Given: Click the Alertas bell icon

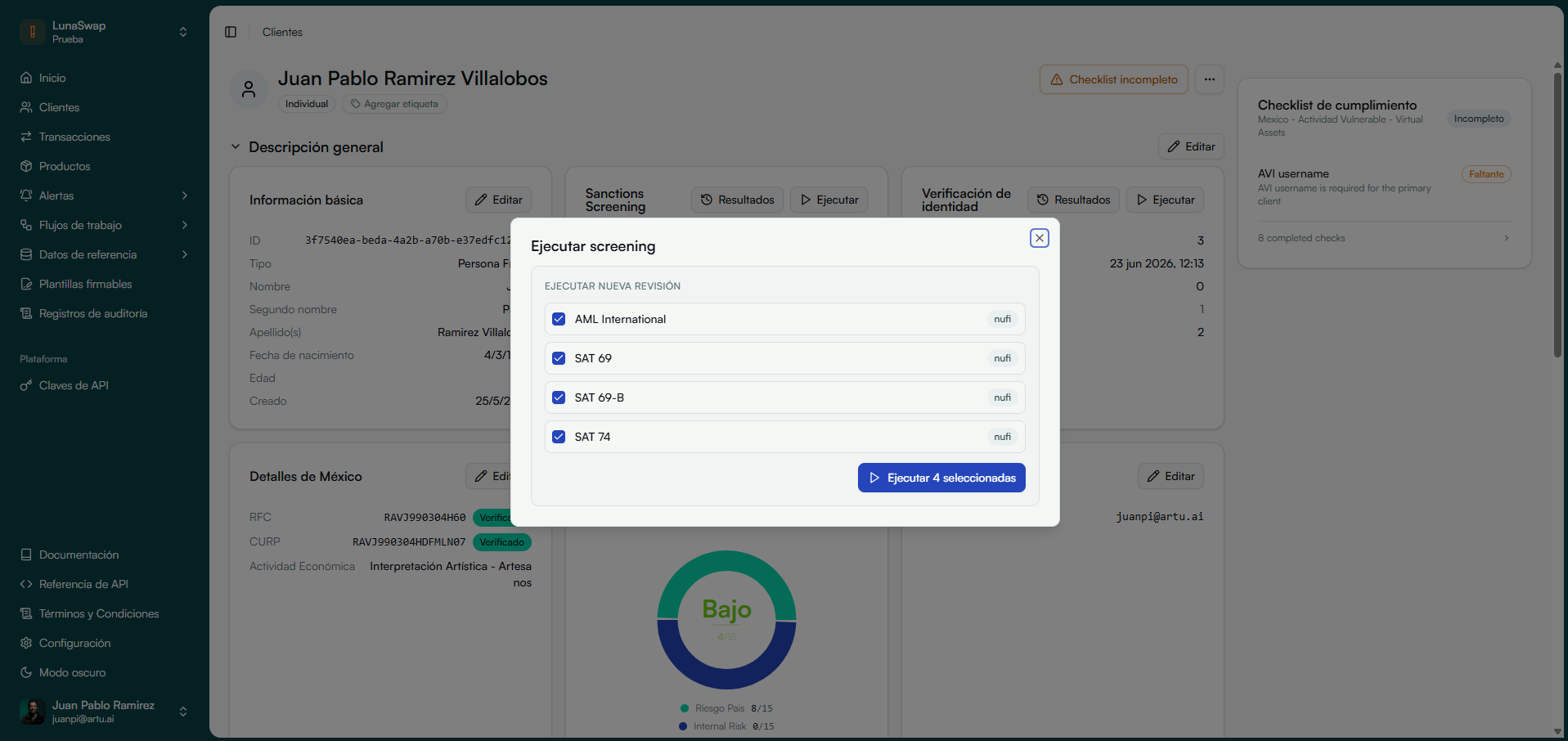Looking at the screenshot, I should 26,195.
